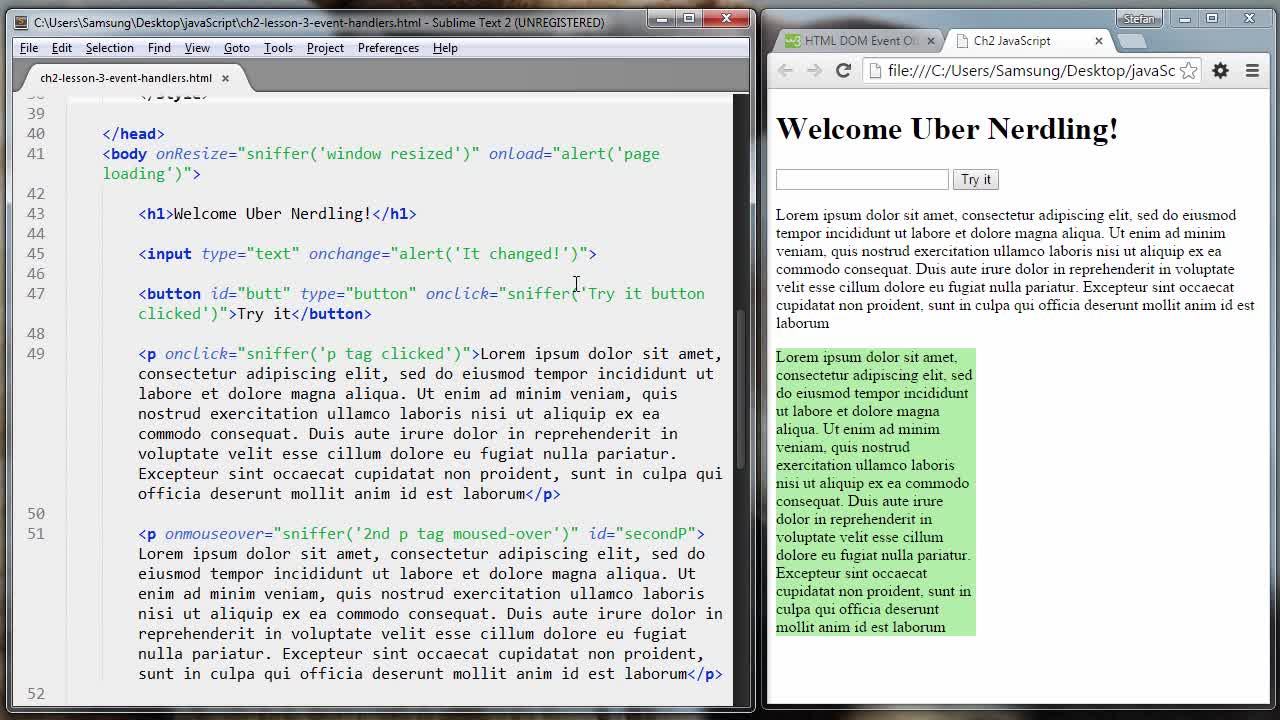The height and width of the screenshot is (720, 1280).
Task: Open the Tools menu
Action: [x=278, y=48]
